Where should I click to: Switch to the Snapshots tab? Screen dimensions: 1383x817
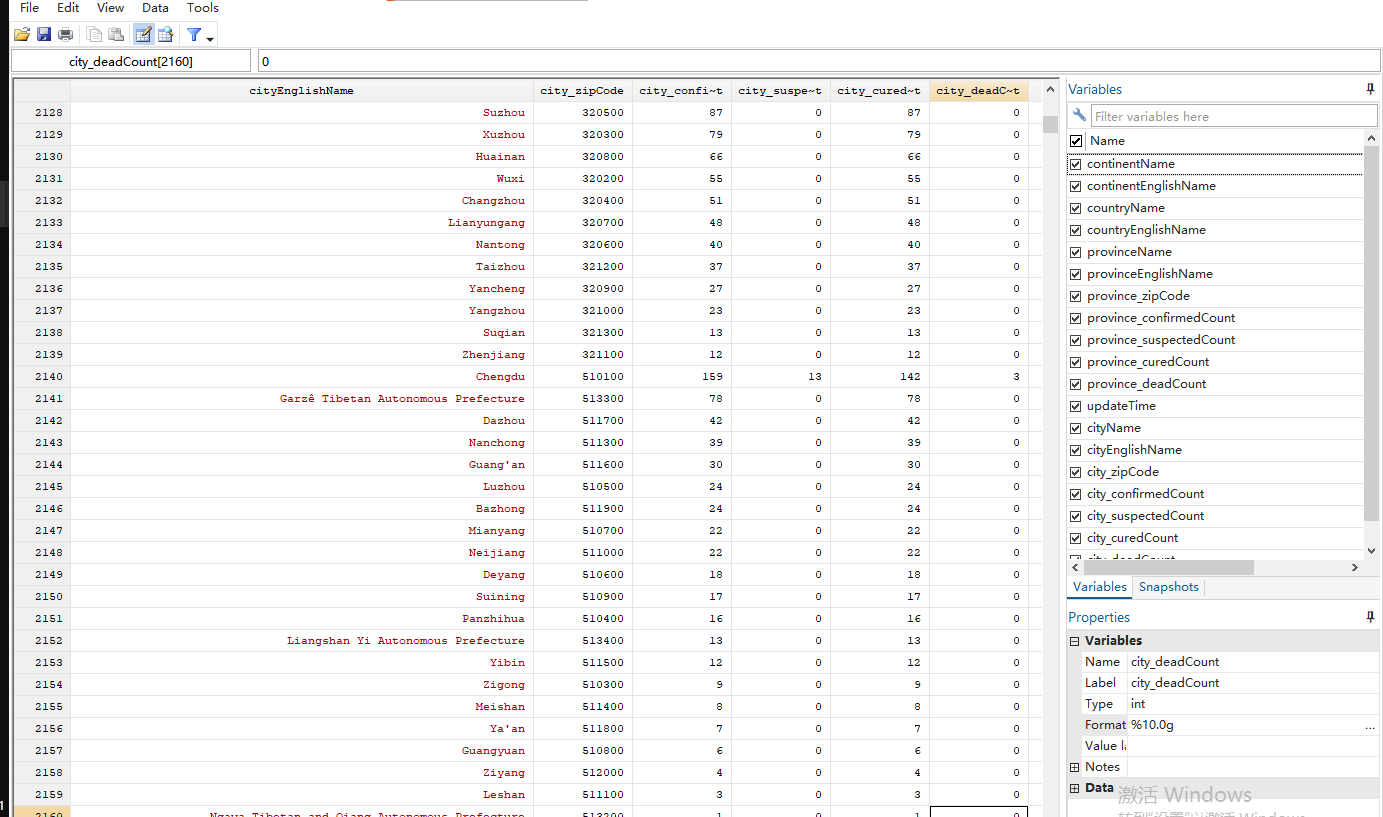pyautogui.click(x=1168, y=587)
